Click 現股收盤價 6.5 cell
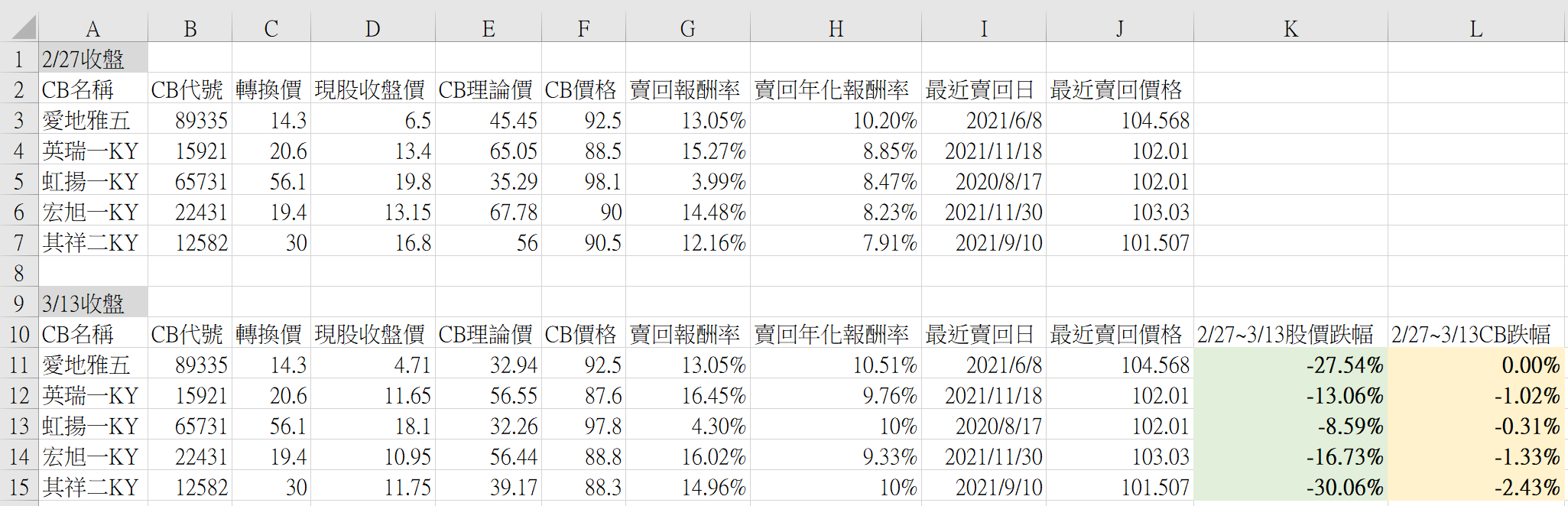The width and height of the screenshot is (1568, 506). click(373, 120)
